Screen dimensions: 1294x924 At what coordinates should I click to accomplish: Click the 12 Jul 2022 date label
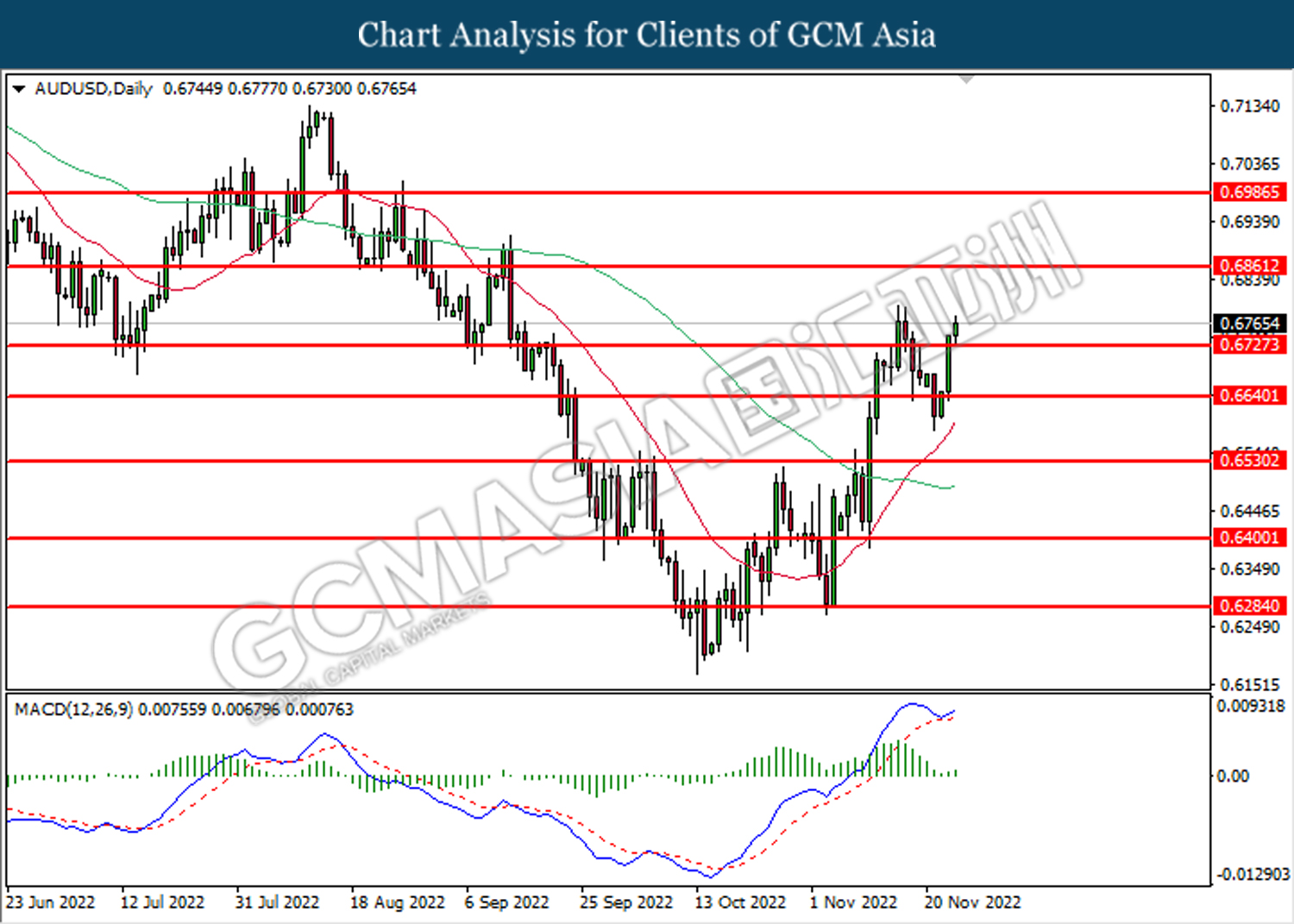click(x=162, y=902)
